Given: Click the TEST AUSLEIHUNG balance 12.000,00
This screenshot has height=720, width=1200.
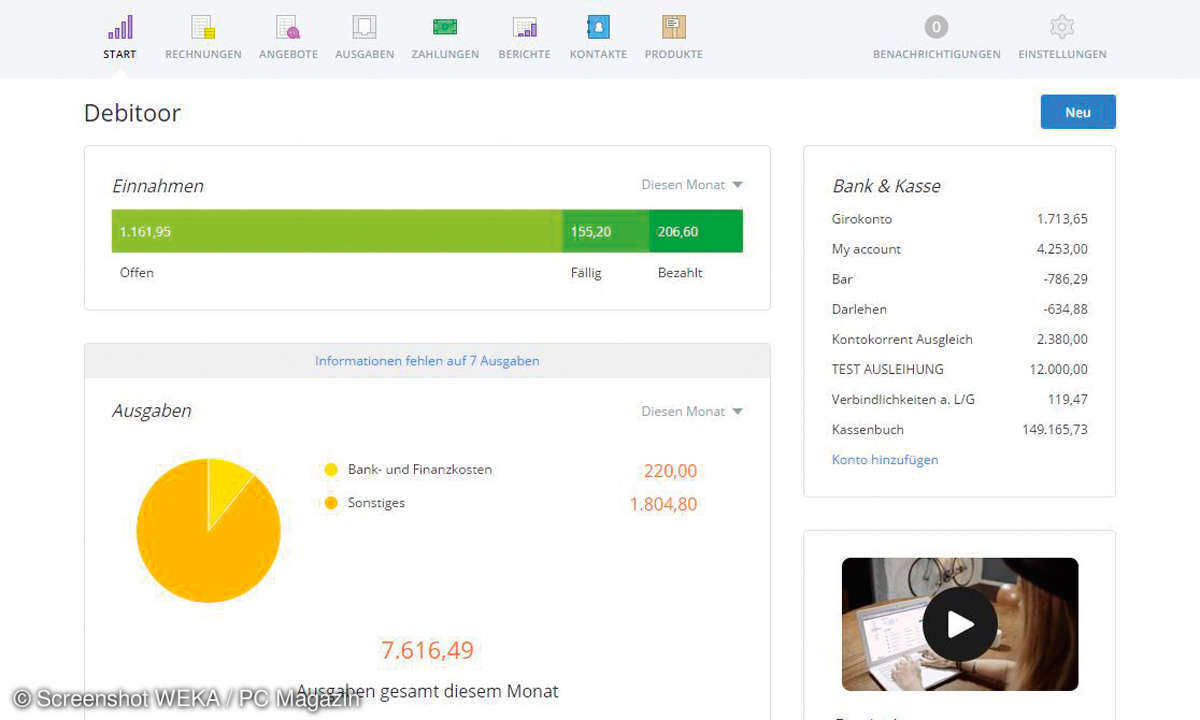Looking at the screenshot, I should pos(1059,369).
